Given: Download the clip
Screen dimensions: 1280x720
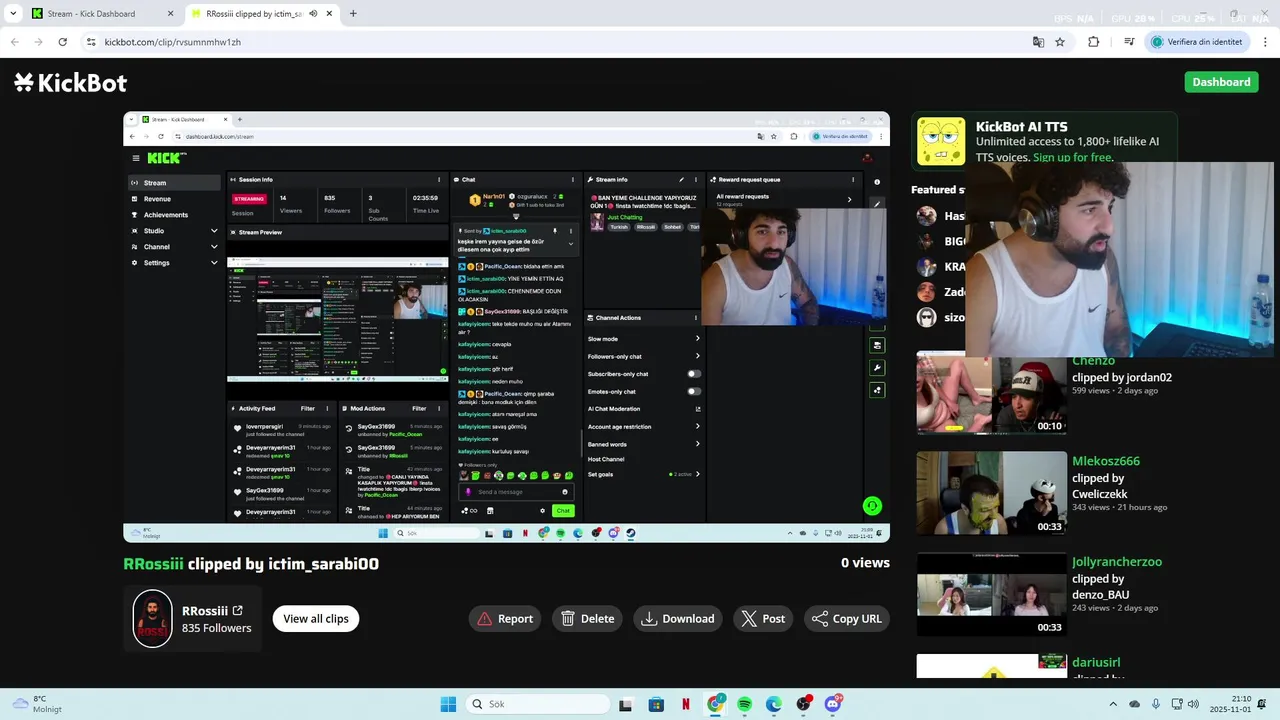Looking at the screenshot, I should click(x=678, y=618).
